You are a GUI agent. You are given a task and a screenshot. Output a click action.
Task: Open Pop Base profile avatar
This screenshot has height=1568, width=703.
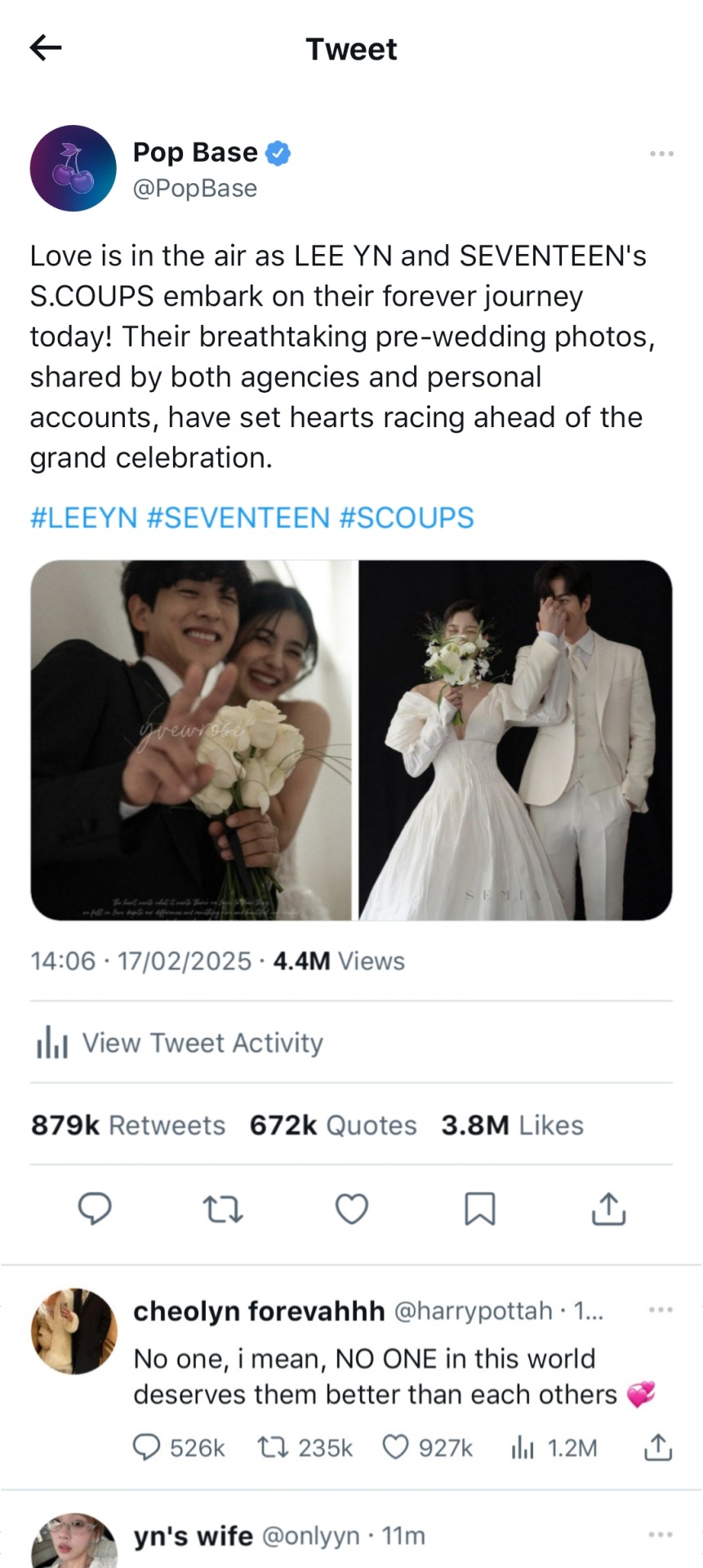[73, 168]
